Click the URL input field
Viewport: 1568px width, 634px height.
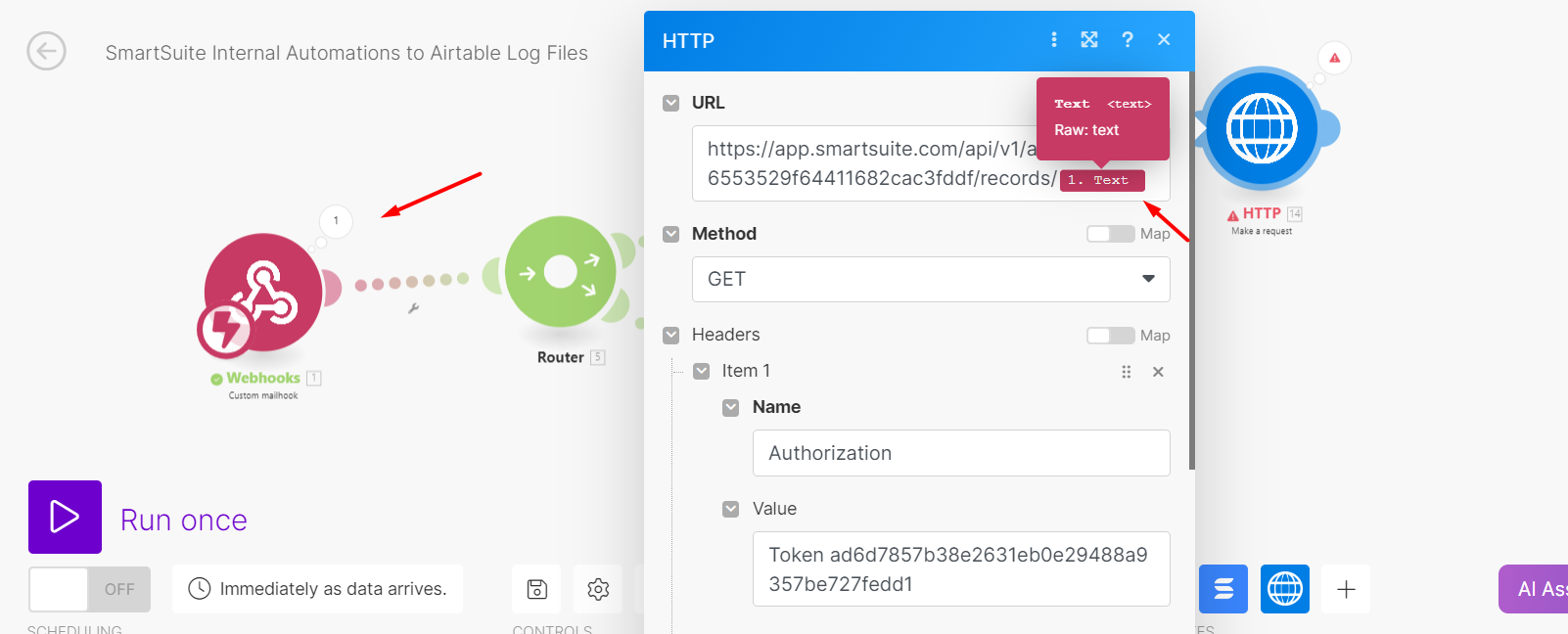tap(931, 163)
